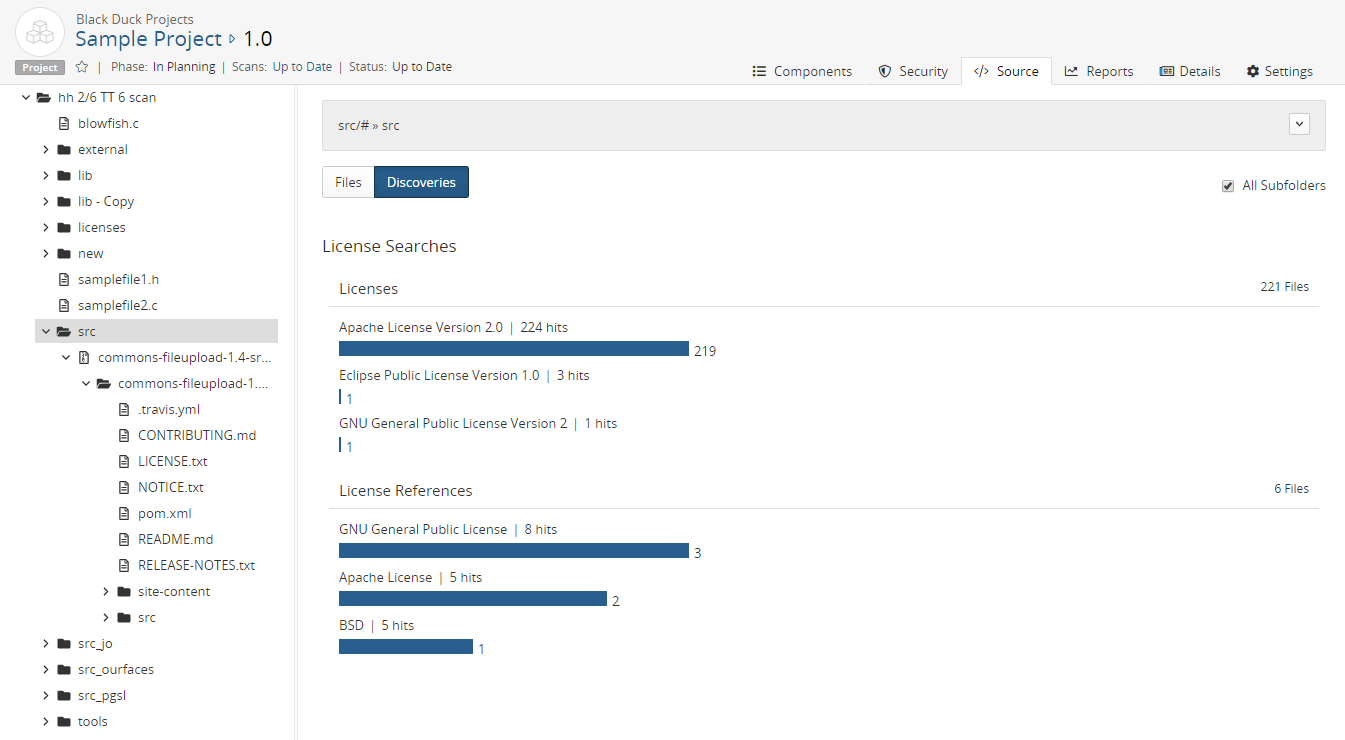The width and height of the screenshot is (1345, 740).
Task: Open the Components tab
Action: (x=802, y=72)
